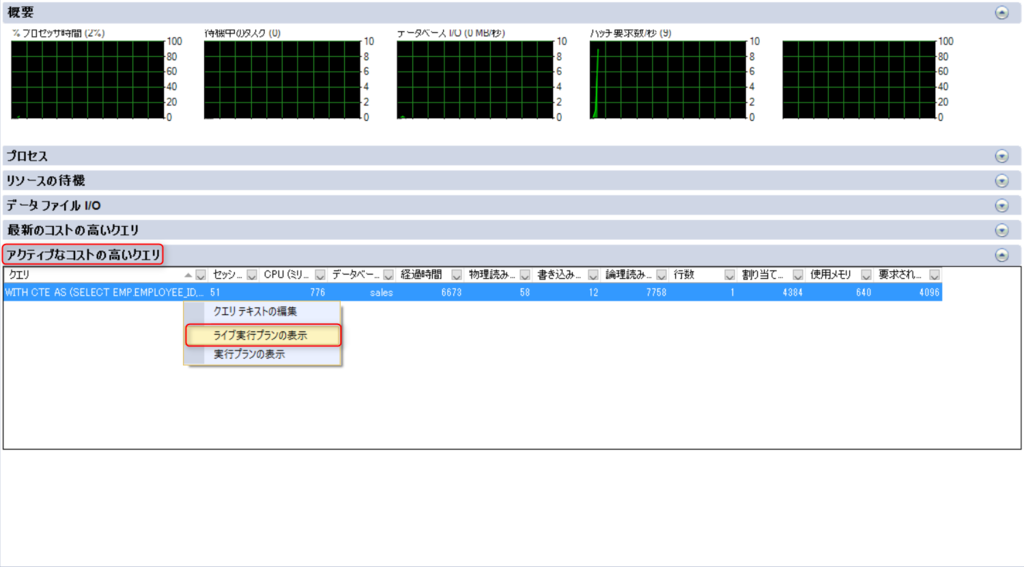Click the requested memory value 4096
This screenshot has width=1024, height=567.
(x=929, y=293)
